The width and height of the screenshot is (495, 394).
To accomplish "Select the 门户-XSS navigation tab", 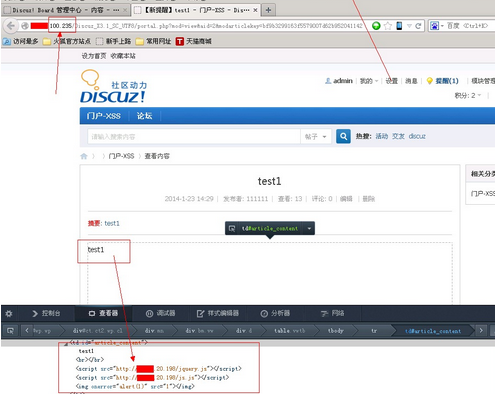I will 103,116.
